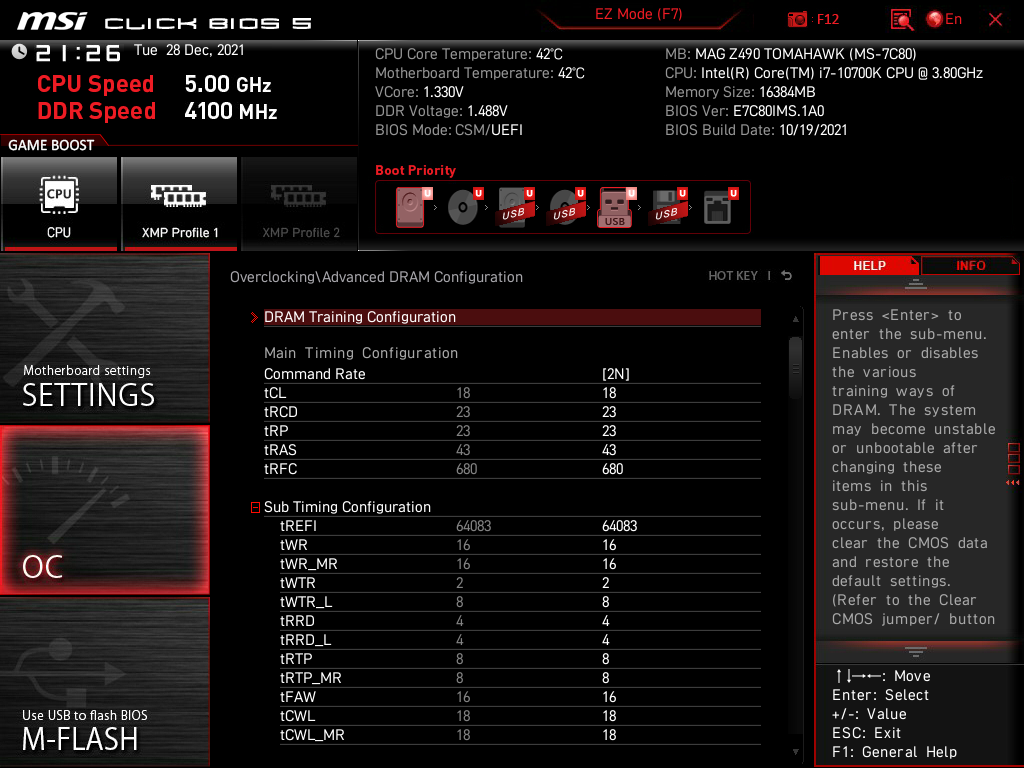Select the tRRD timing row
Screen dimensions: 1024x768
(520, 620)
